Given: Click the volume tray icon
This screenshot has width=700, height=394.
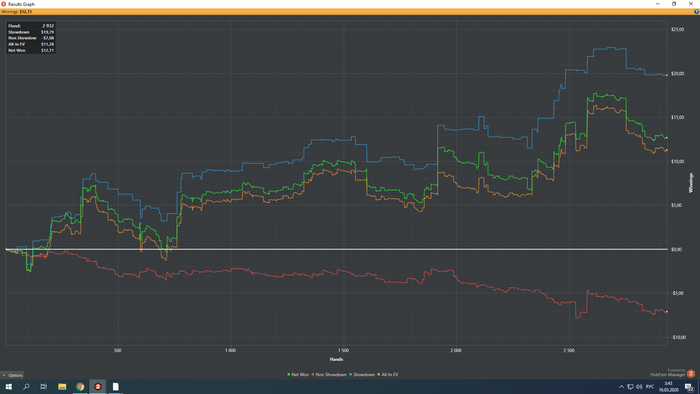Looking at the screenshot, I should [639, 387].
